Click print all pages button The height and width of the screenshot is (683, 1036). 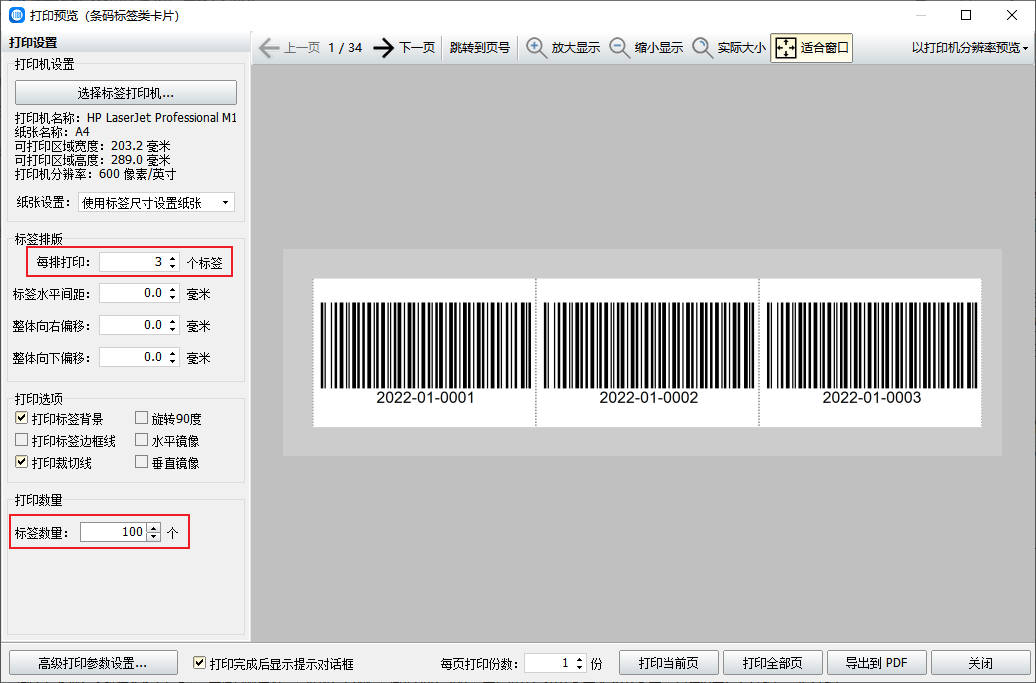click(x=772, y=663)
